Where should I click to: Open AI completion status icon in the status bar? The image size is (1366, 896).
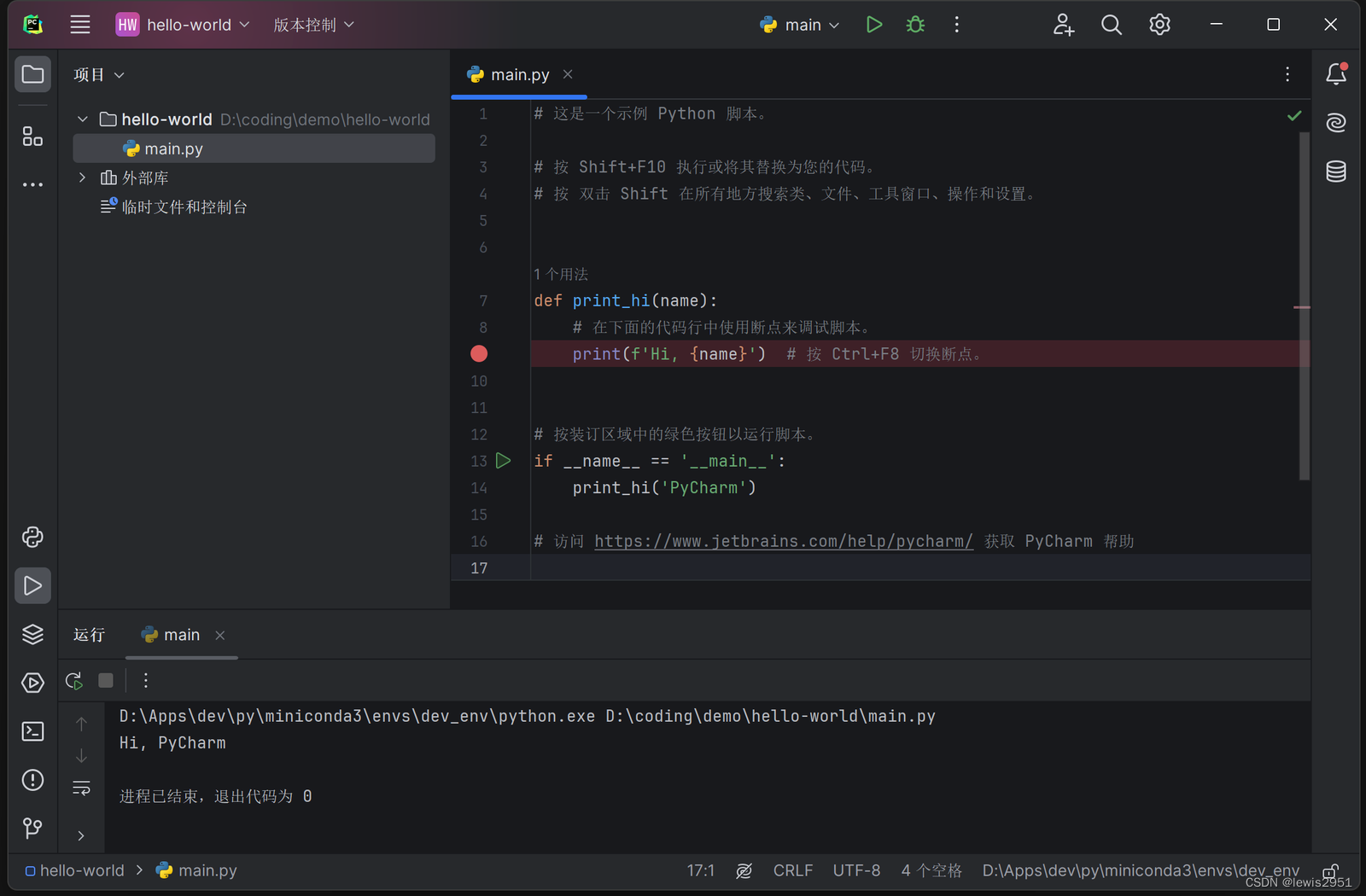coord(744,870)
